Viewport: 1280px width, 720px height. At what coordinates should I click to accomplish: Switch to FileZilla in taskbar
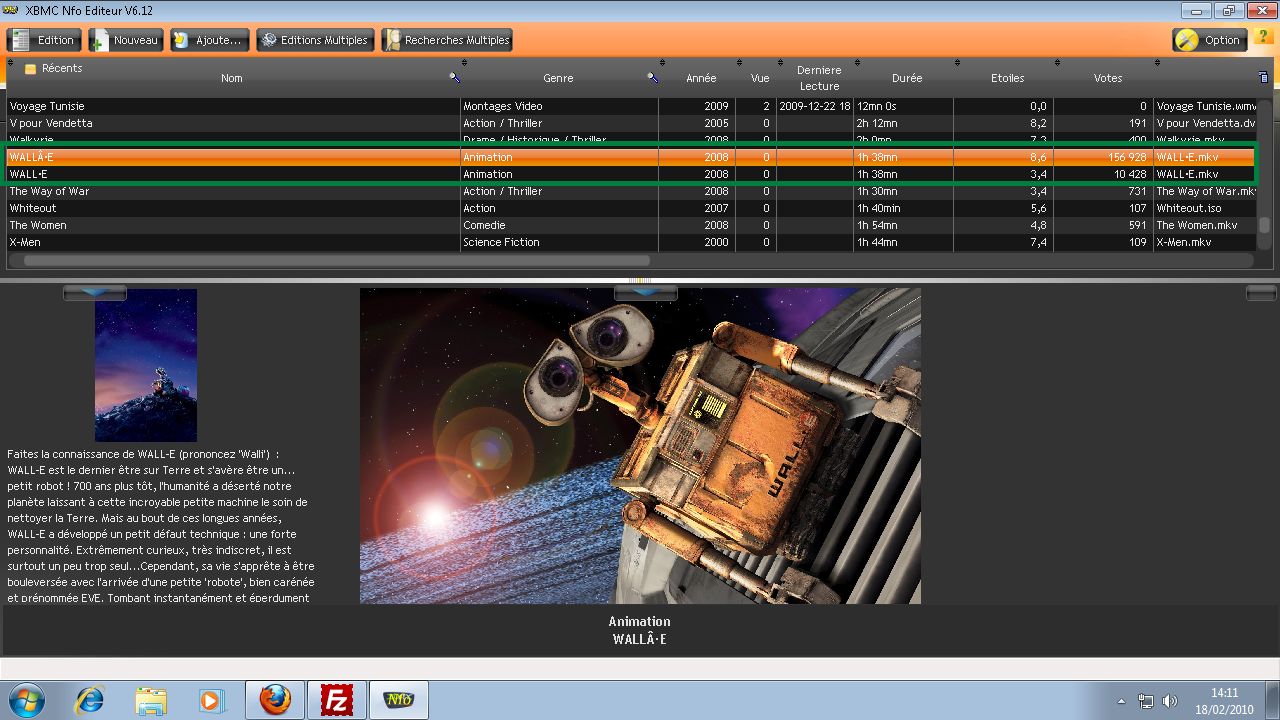click(x=337, y=700)
